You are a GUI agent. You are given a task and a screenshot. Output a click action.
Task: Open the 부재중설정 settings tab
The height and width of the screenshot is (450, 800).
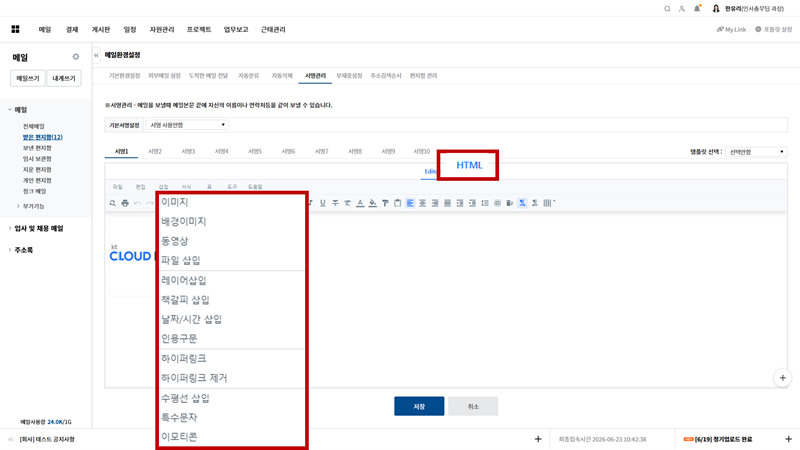pyautogui.click(x=349, y=76)
